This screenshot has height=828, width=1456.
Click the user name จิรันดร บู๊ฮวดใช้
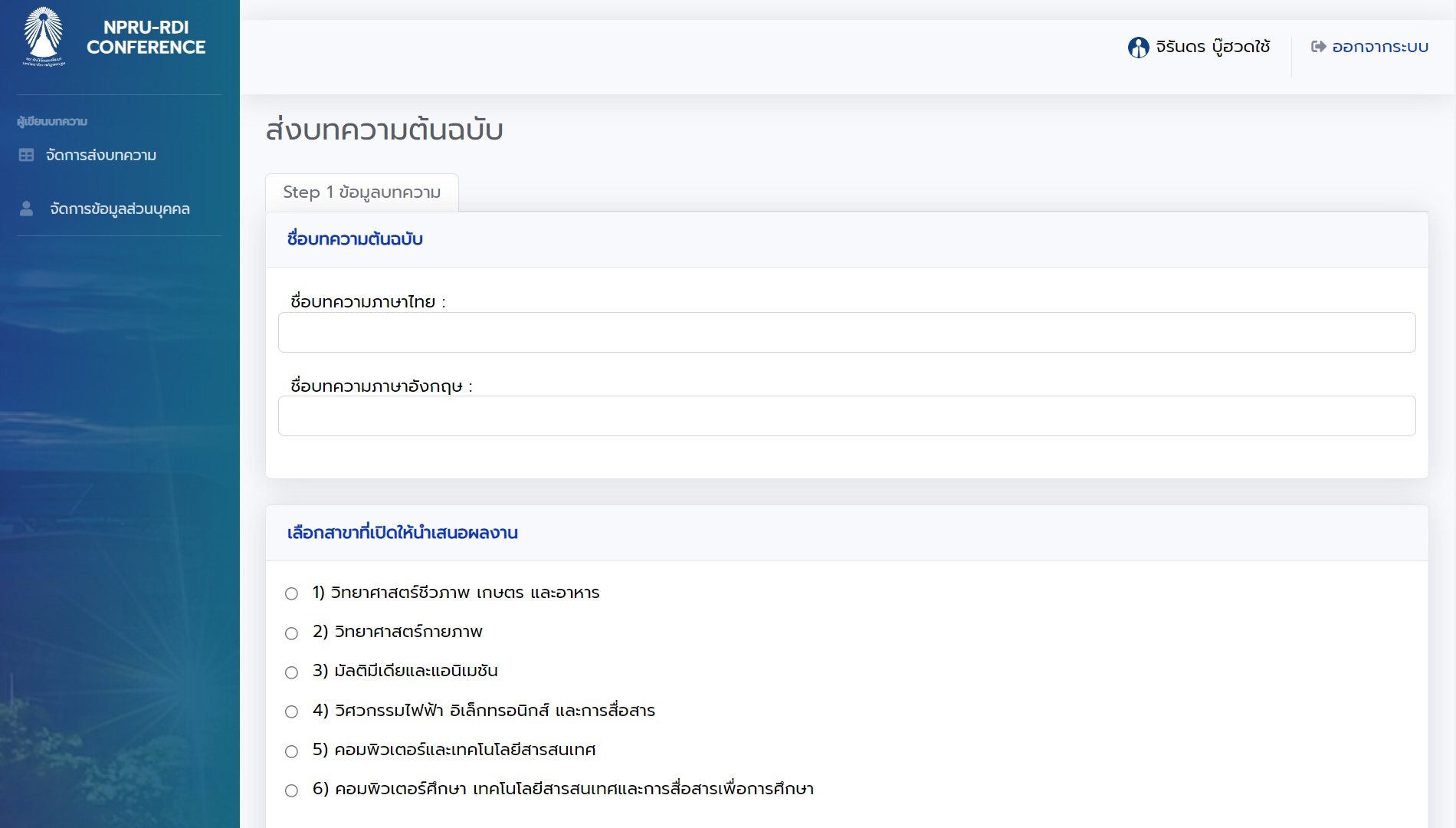[x=1212, y=47]
